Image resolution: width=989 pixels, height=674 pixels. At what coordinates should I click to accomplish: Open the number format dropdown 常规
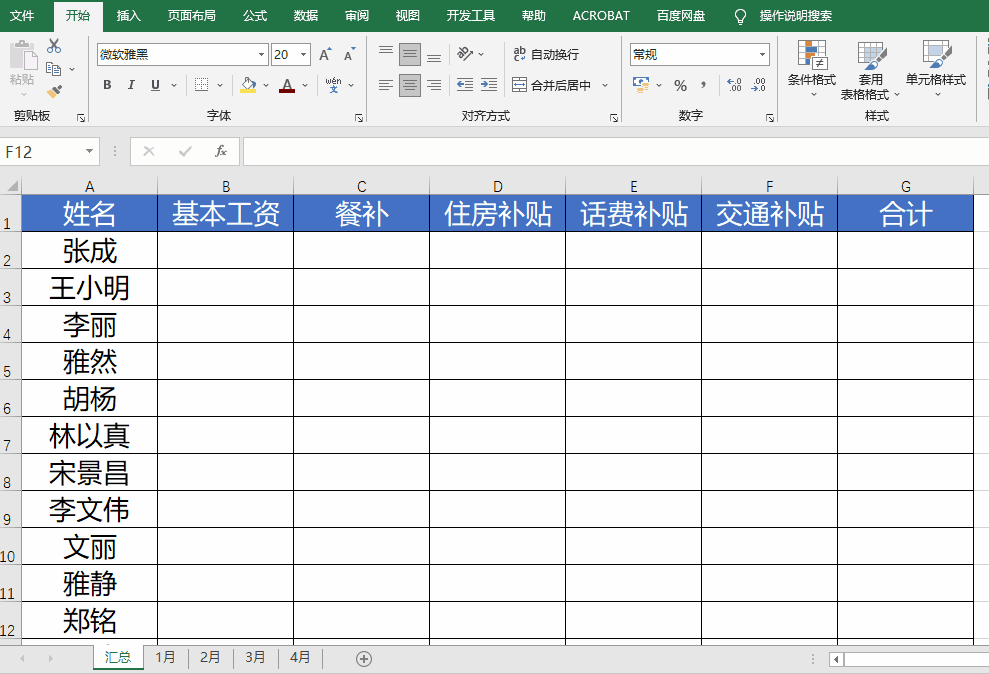[762, 55]
